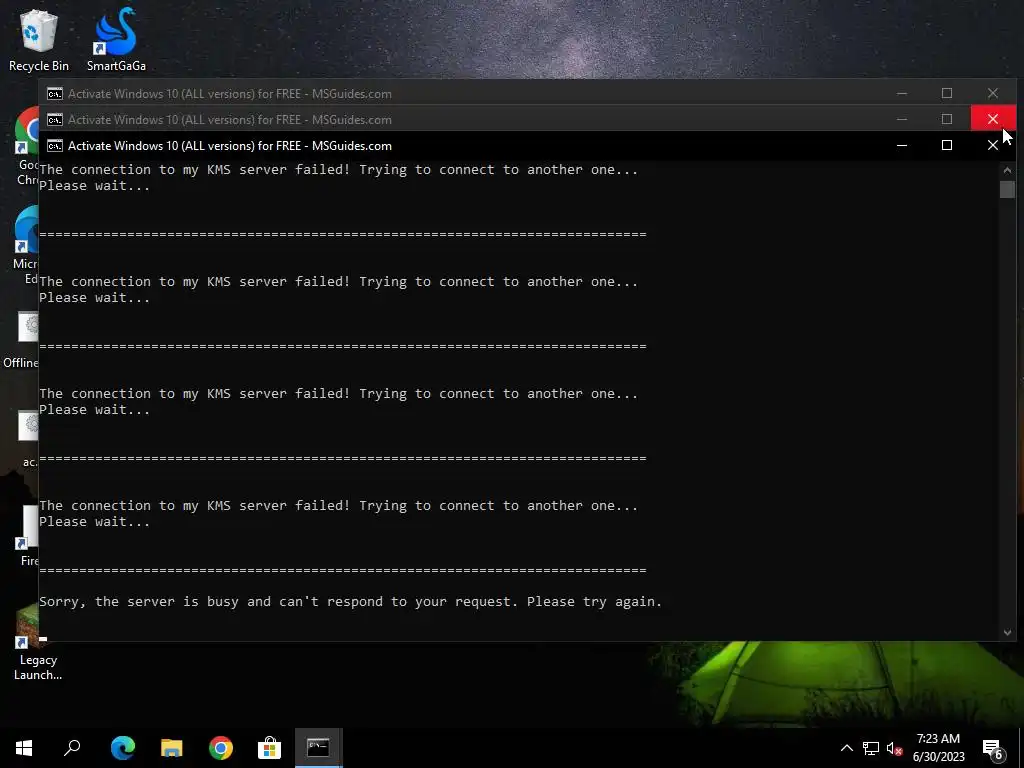The image size is (1024, 768).
Task: Click the rearmost console window's system icon
Action: [55, 93]
